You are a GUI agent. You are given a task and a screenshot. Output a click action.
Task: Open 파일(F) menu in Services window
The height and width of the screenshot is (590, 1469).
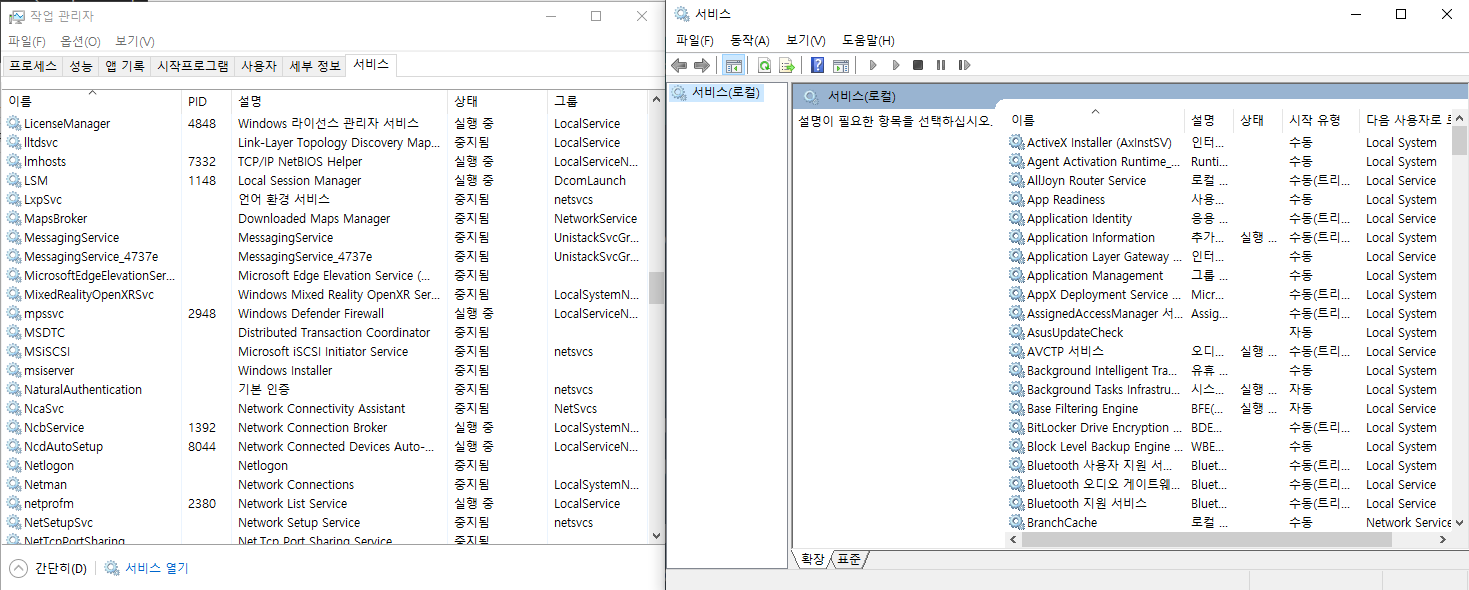pyautogui.click(x=694, y=40)
